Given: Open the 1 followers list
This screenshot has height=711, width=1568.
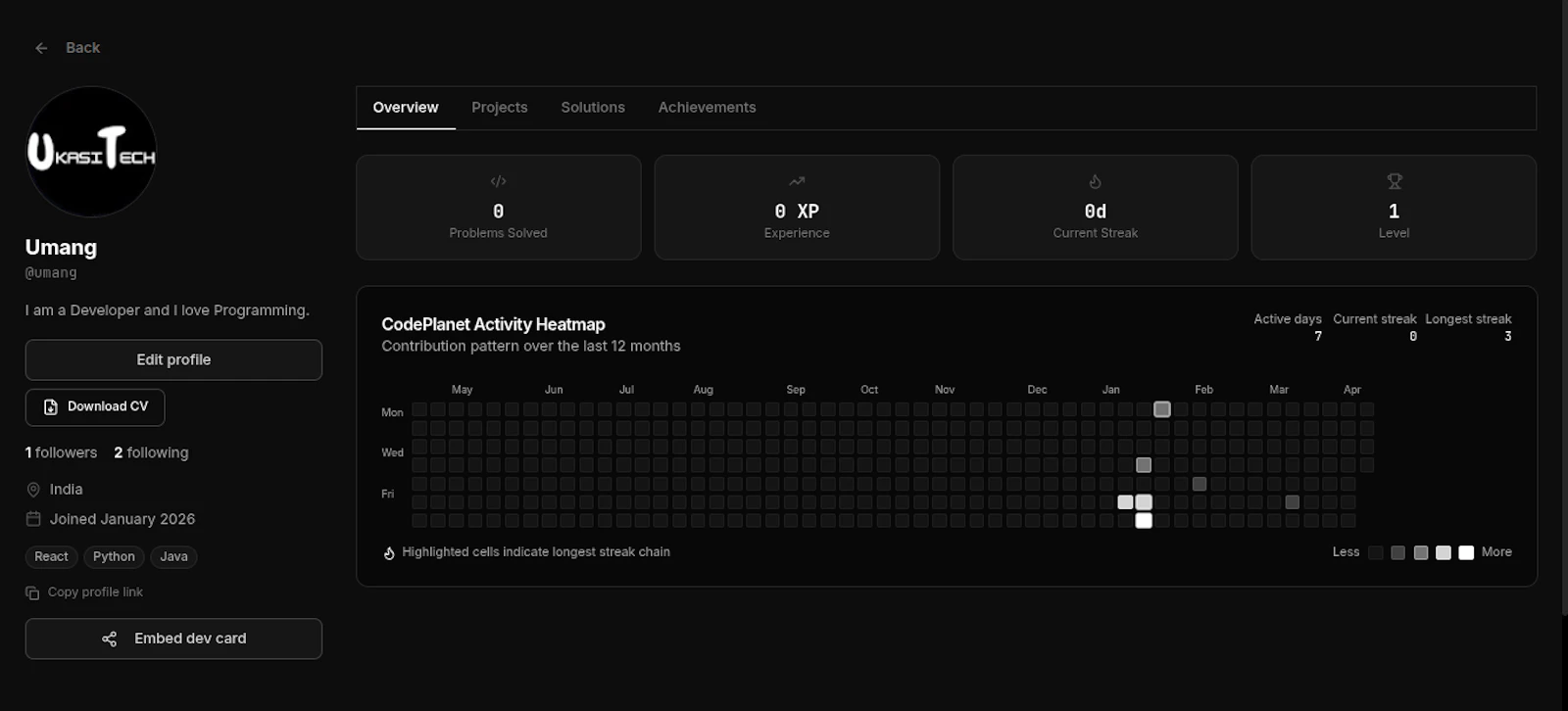Looking at the screenshot, I should pyautogui.click(x=61, y=452).
